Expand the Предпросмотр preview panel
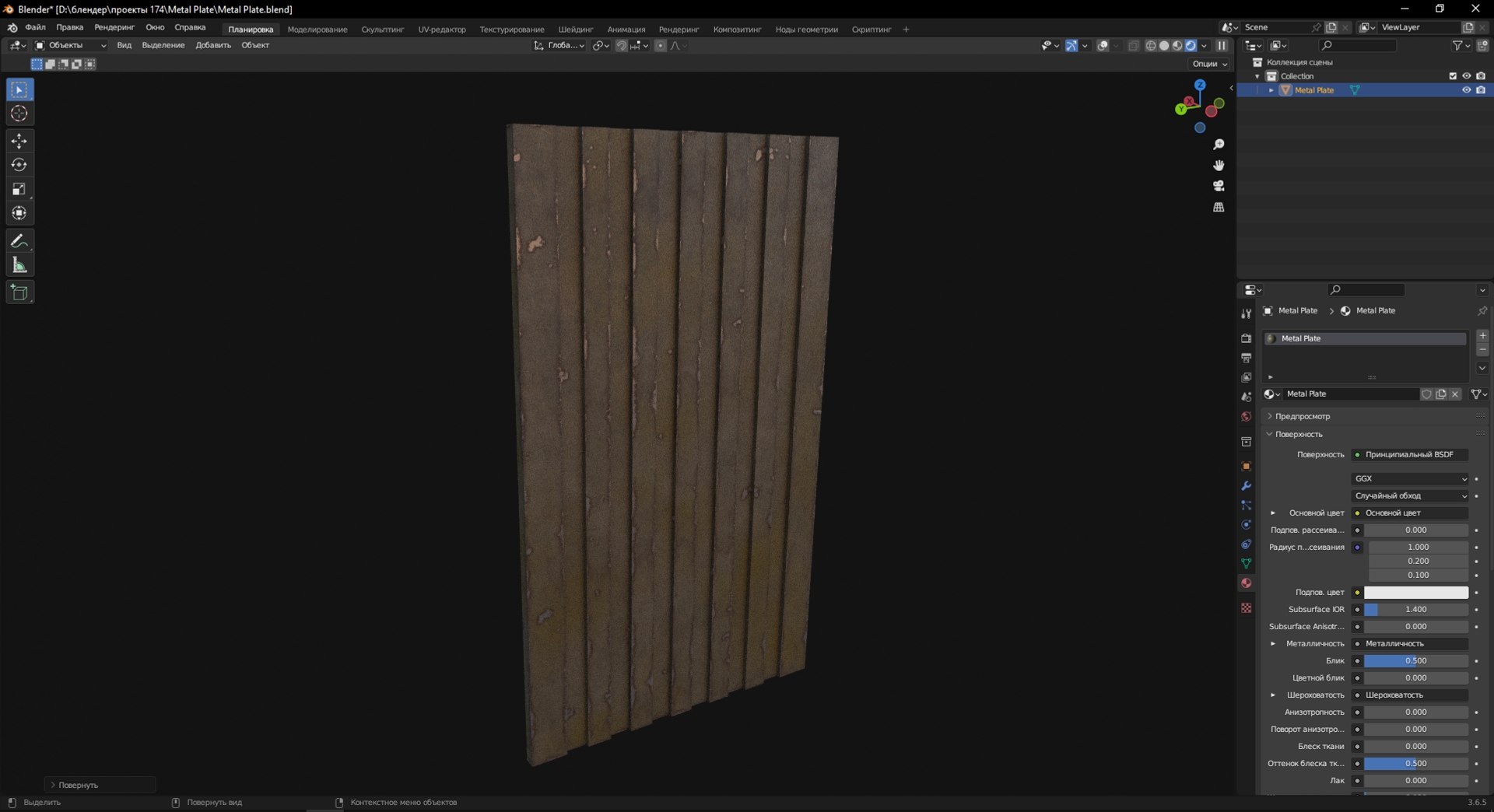 tap(1303, 416)
